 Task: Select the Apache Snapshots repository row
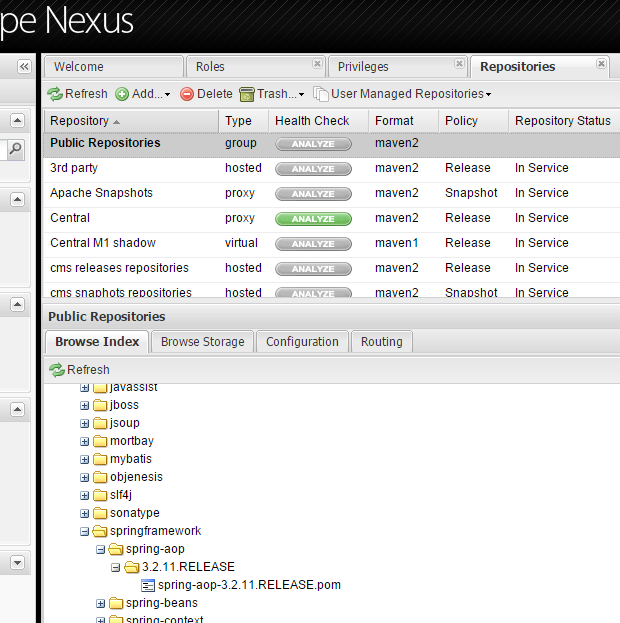pyautogui.click(x=332, y=193)
